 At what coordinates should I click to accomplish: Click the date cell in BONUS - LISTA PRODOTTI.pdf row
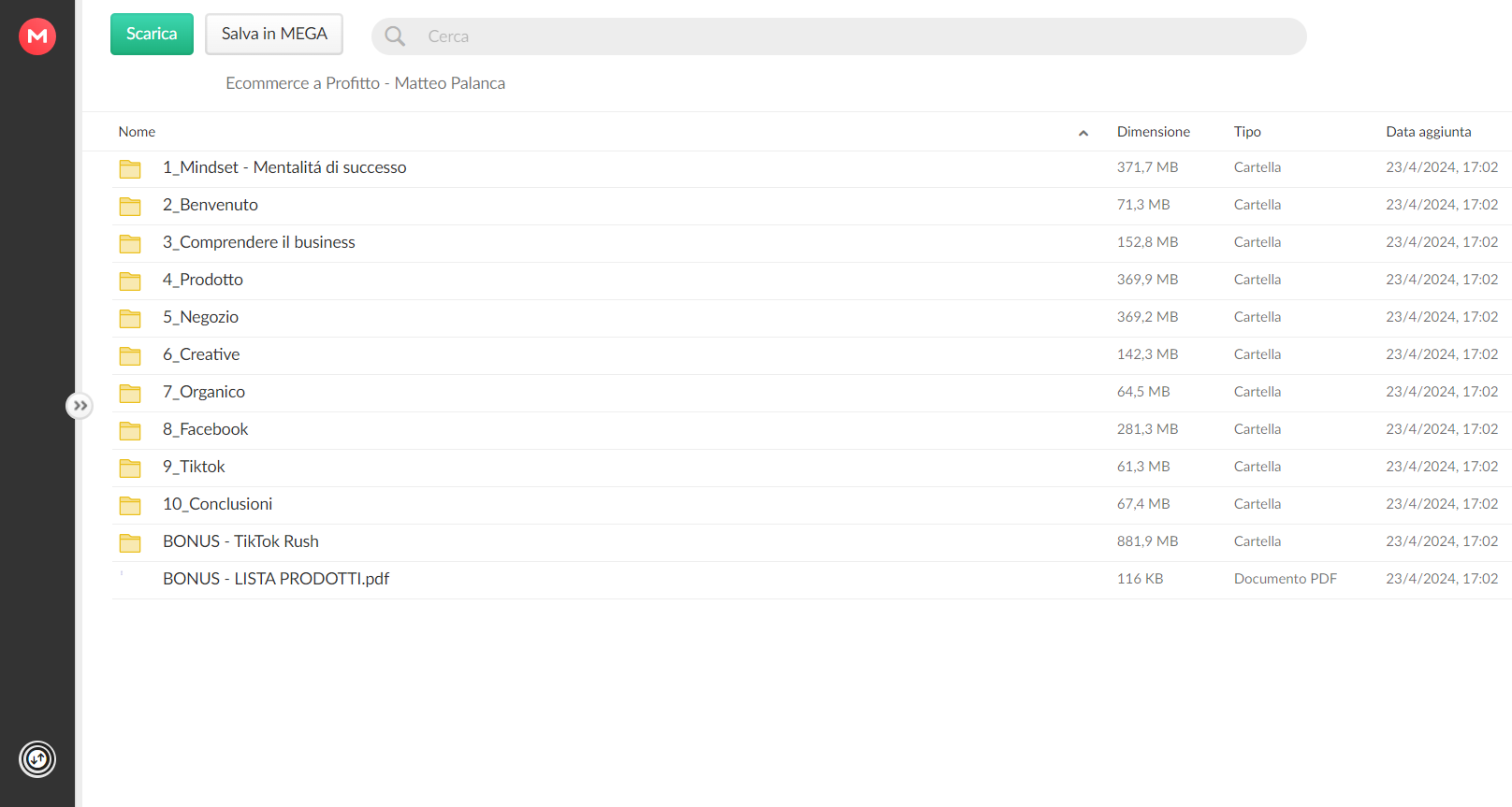point(1442,579)
